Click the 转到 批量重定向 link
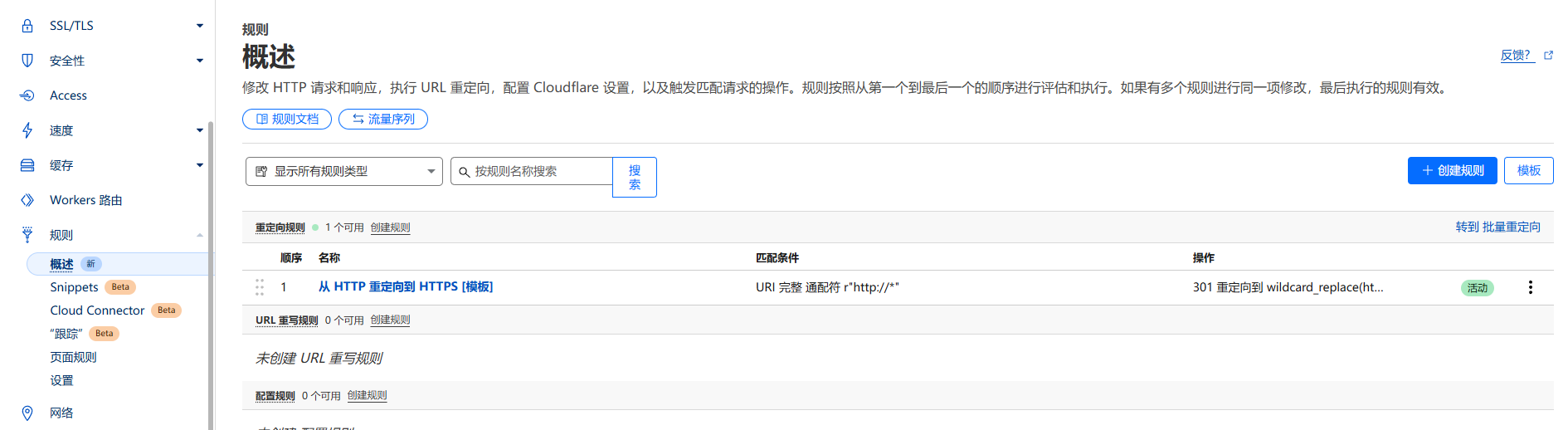Screen dimensions: 1568x430 coord(1497,227)
